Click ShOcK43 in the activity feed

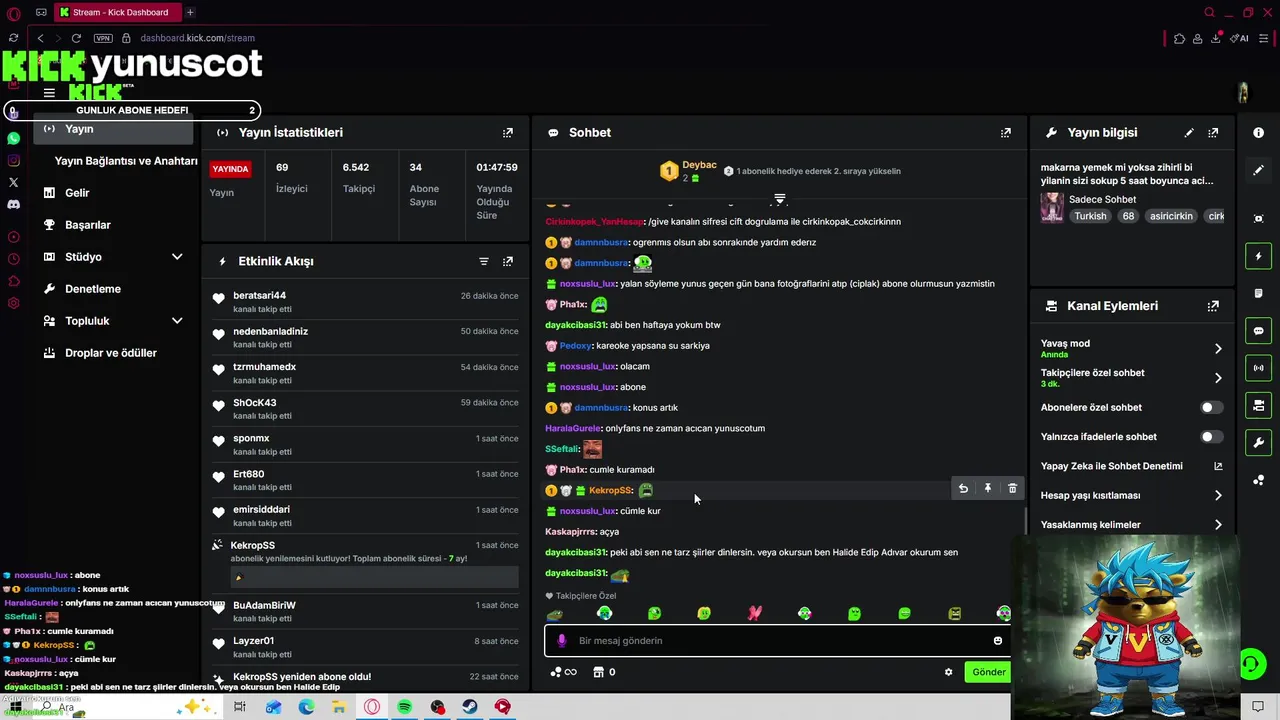(x=254, y=403)
